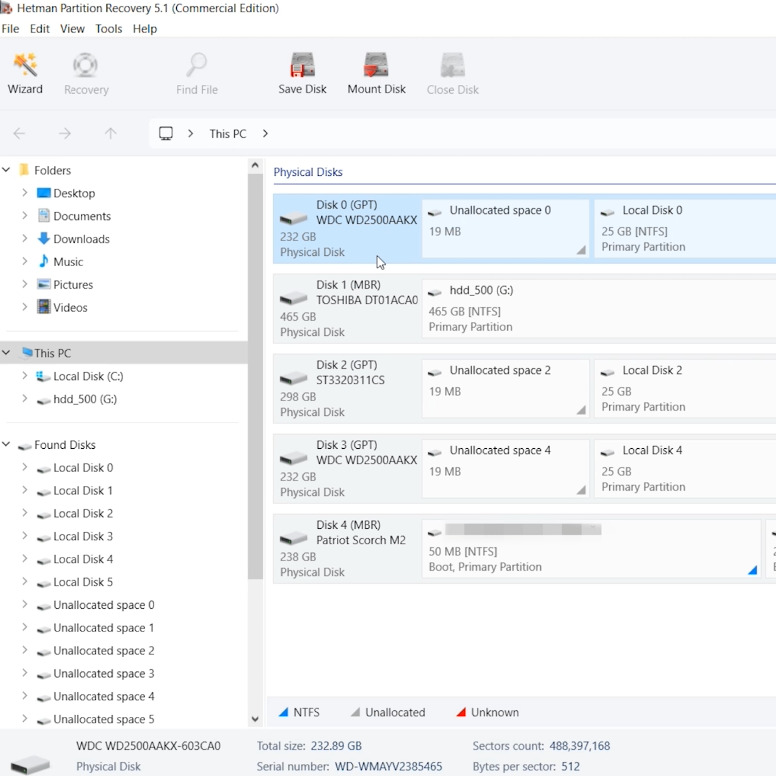
Task: Select Local Disk 5 in tree
Action: point(83,582)
